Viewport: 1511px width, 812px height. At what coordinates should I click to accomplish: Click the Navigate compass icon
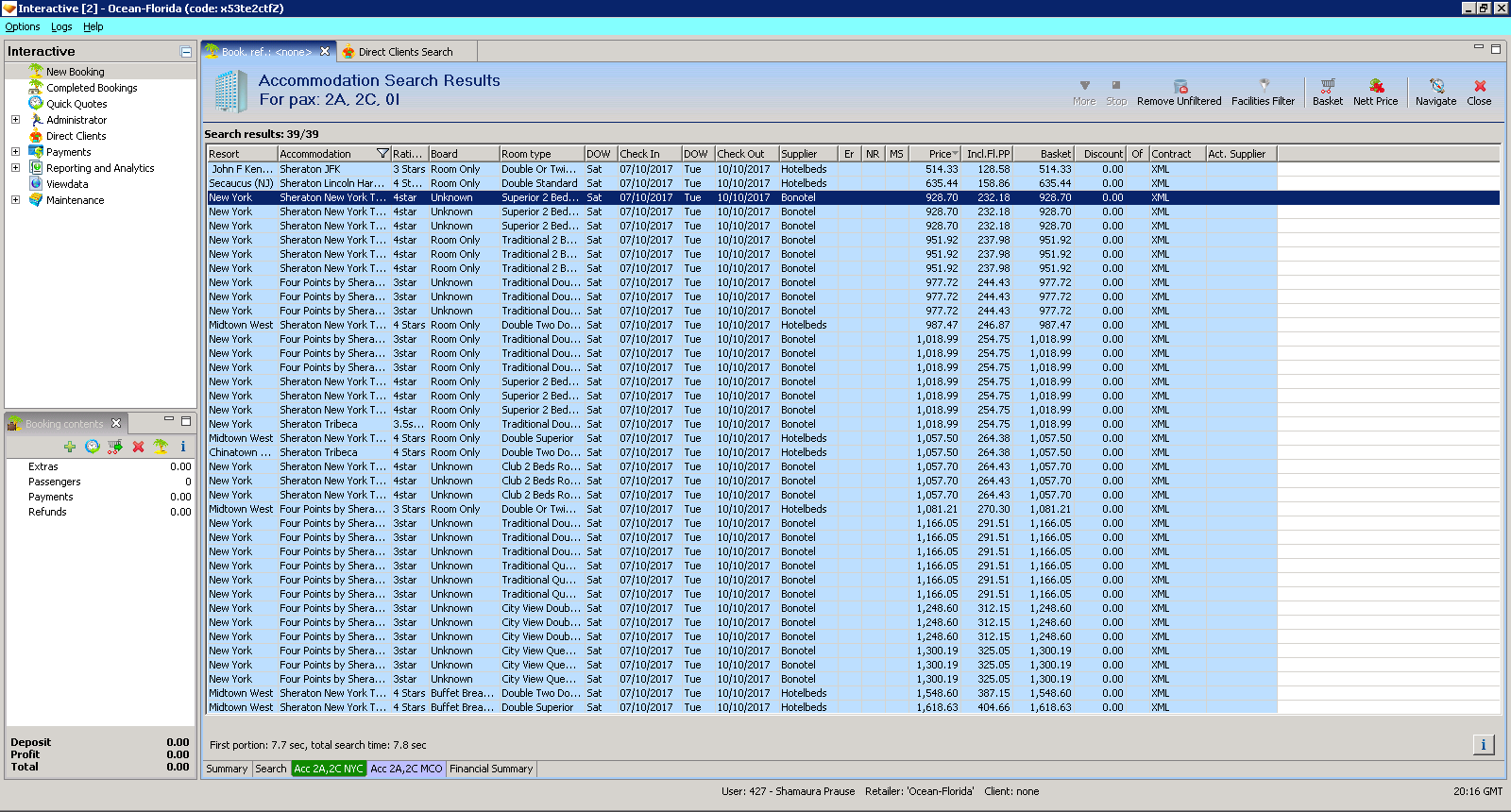click(x=1435, y=87)
